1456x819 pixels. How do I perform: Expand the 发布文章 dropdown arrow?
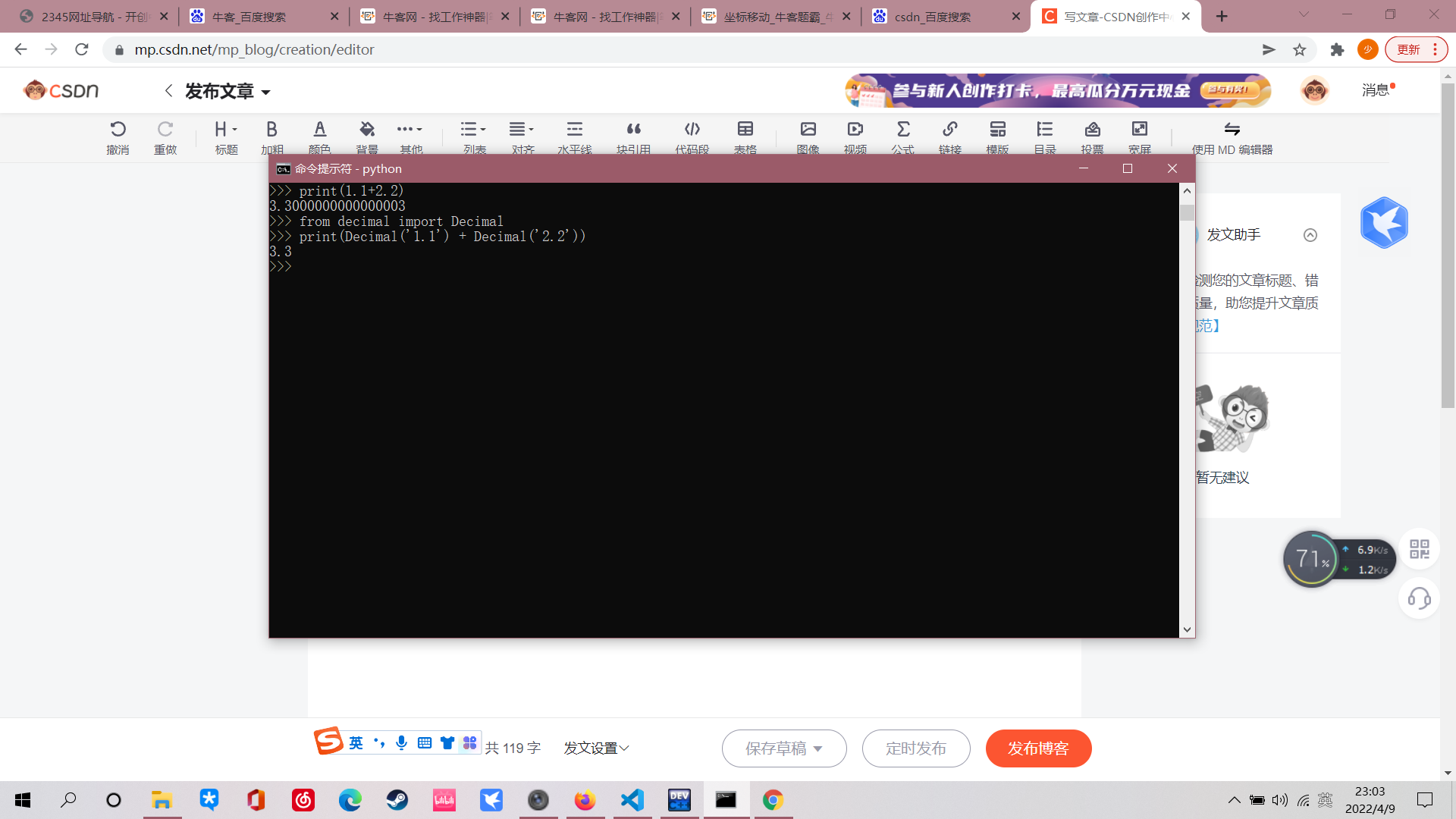[x=266, y=93]
